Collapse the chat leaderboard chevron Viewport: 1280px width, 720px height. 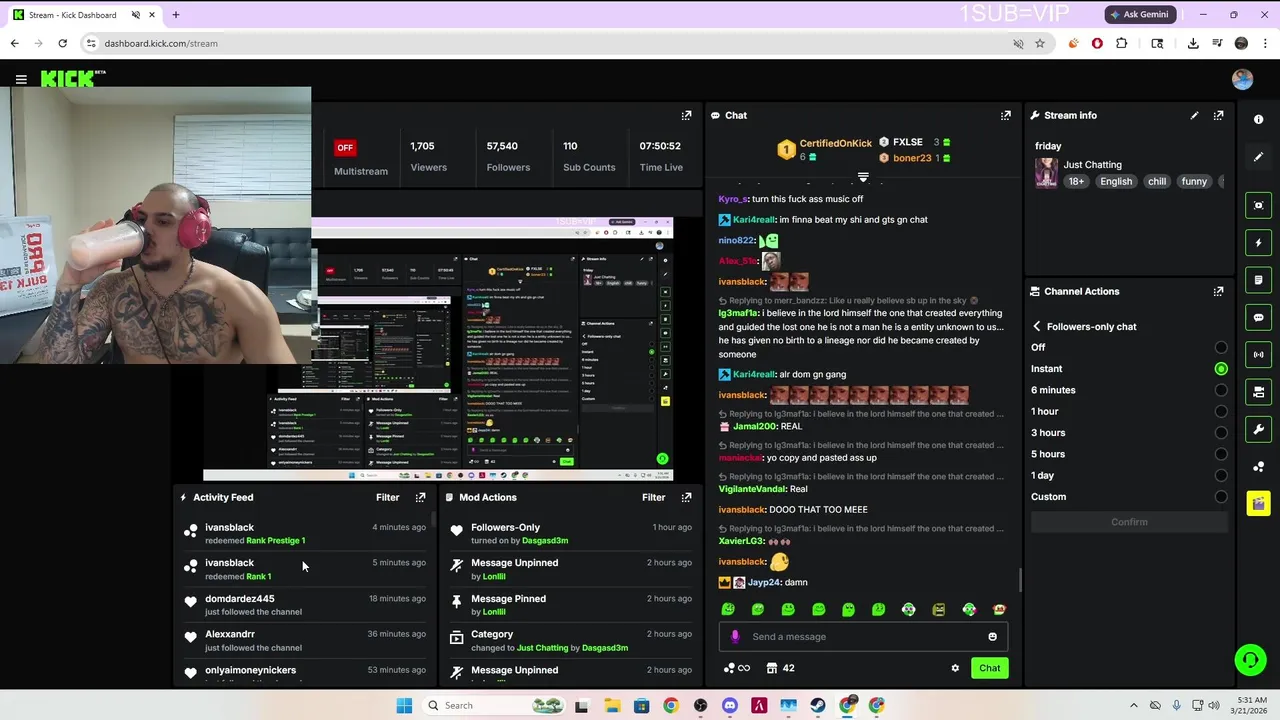click(863, 177)
